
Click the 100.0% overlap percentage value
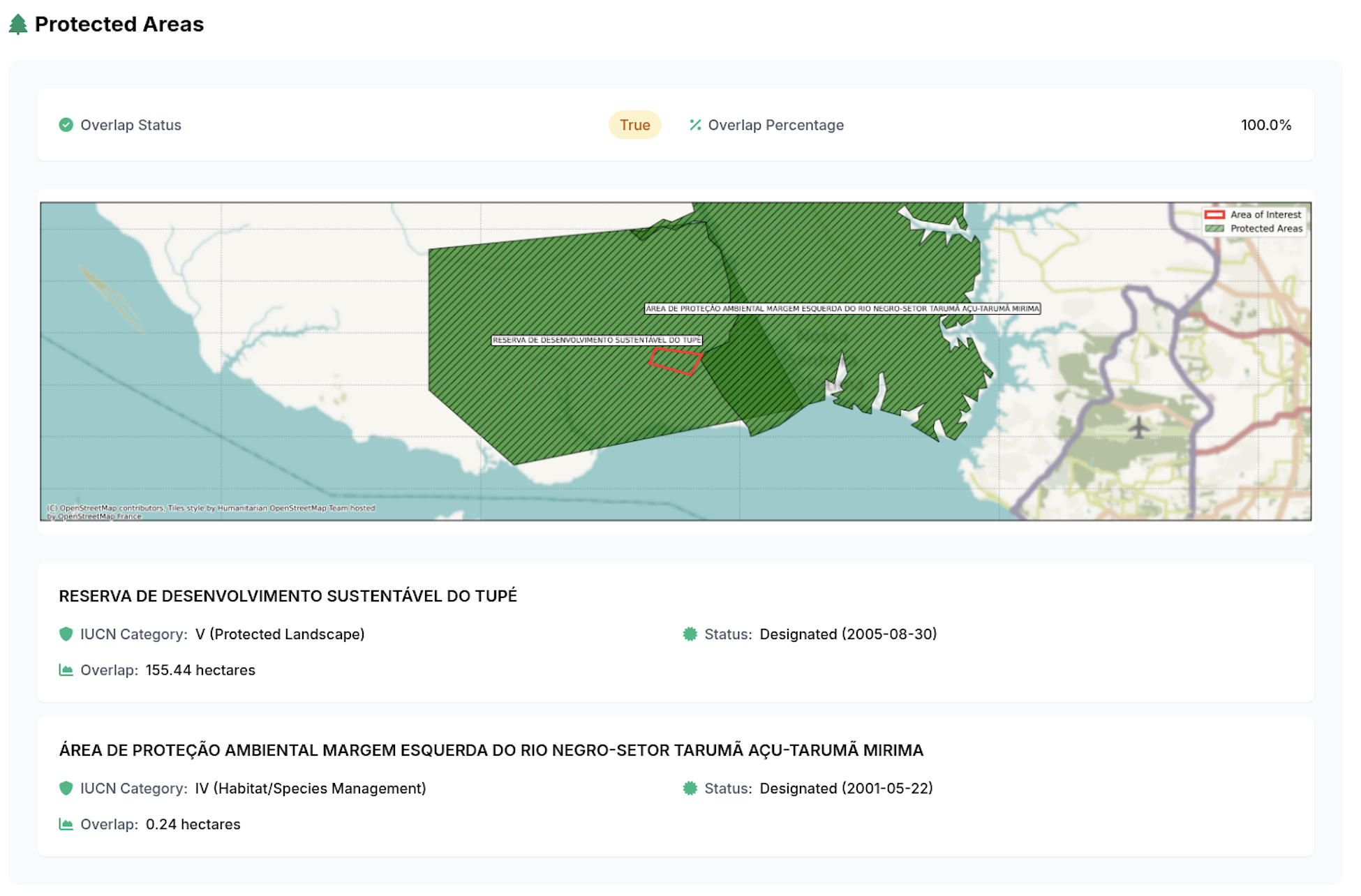tap(1266, 125)
